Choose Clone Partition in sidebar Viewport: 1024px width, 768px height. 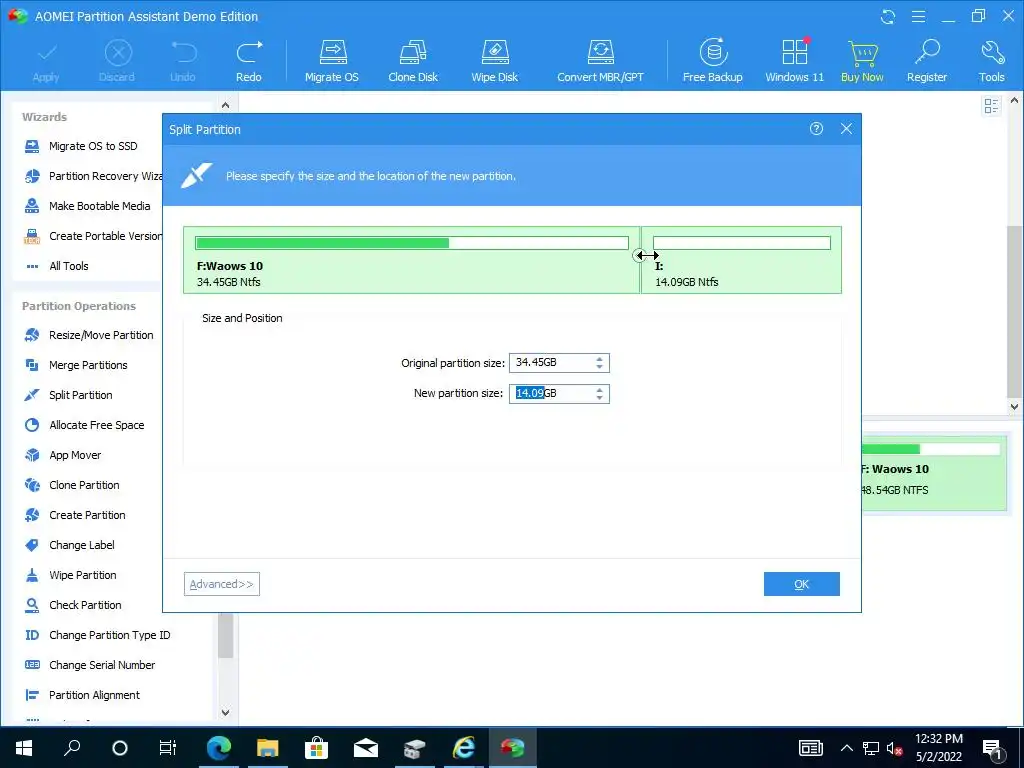click(x=72, y=485)
